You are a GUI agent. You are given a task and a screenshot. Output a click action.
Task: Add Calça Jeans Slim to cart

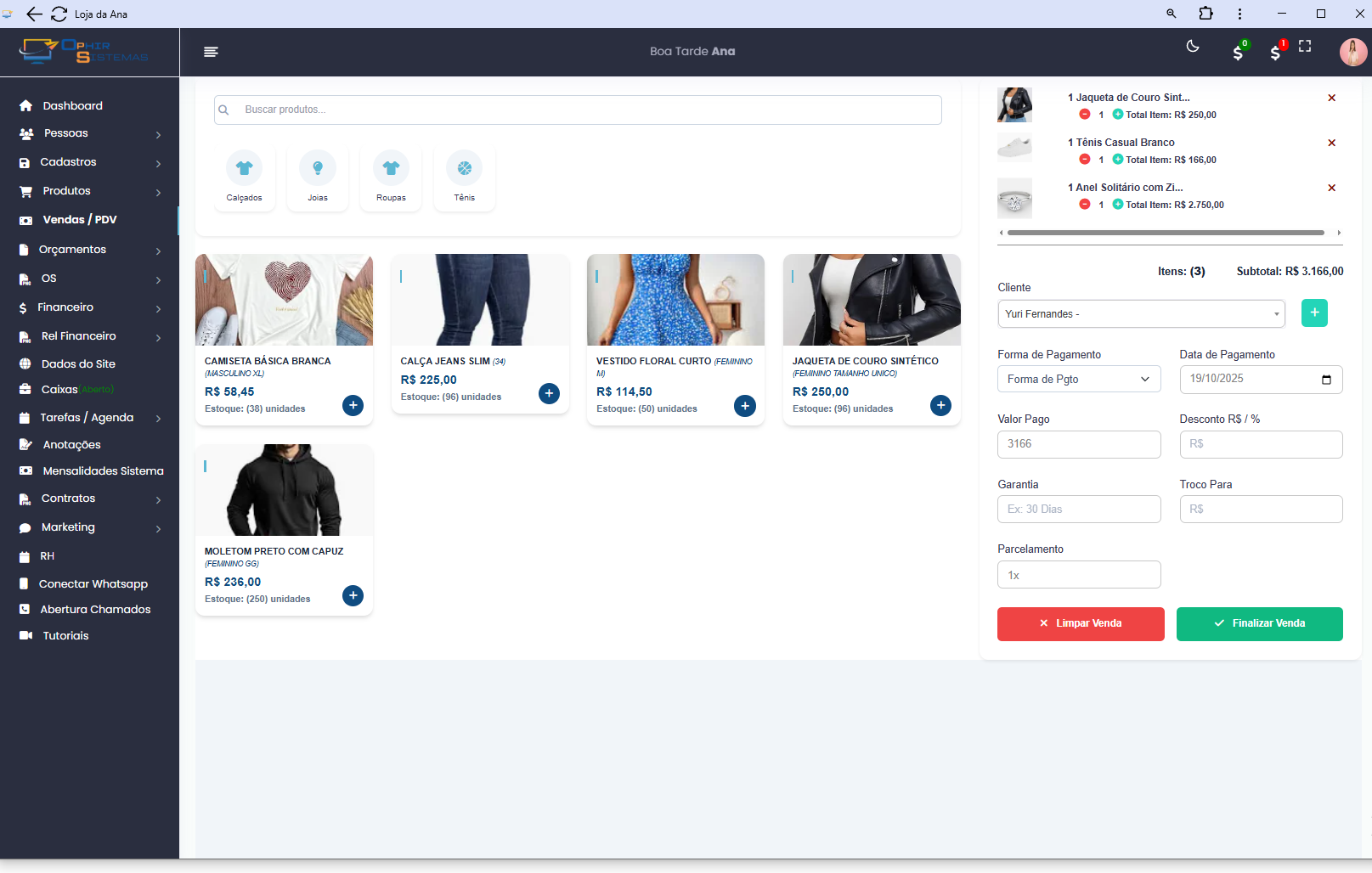tap(549, 393)
